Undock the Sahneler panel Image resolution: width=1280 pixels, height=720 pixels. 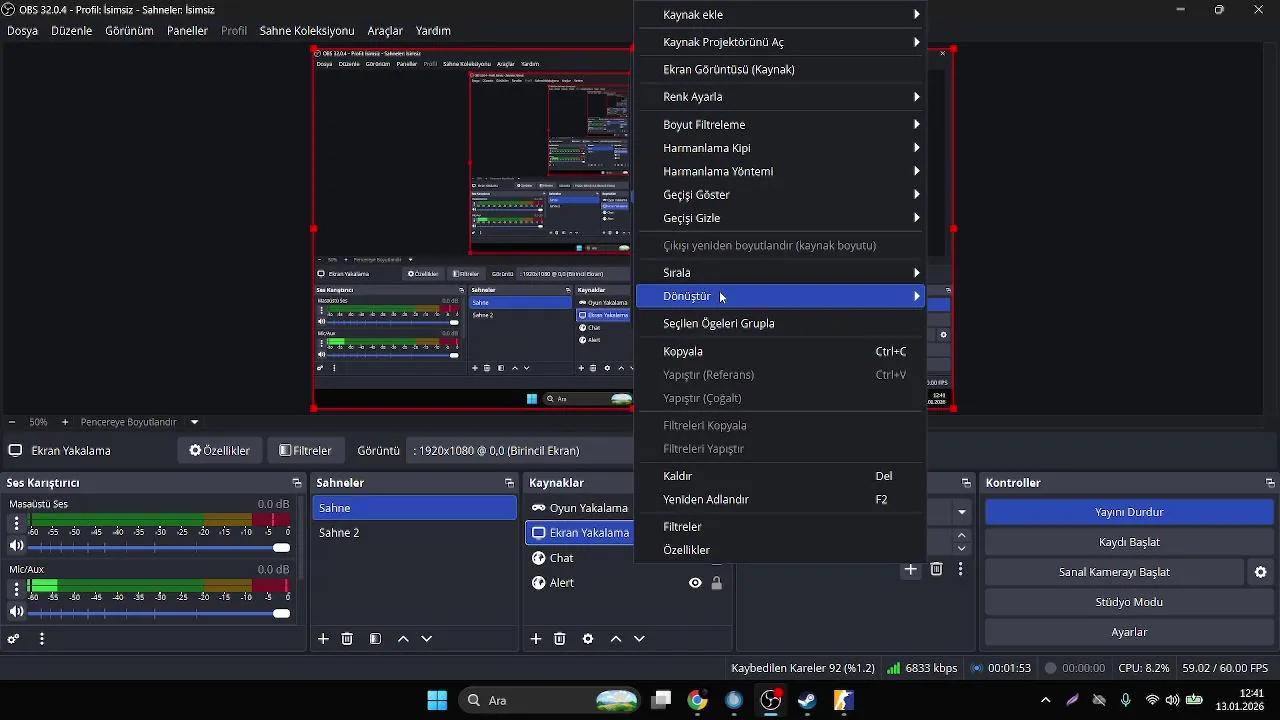coord(510,483)
